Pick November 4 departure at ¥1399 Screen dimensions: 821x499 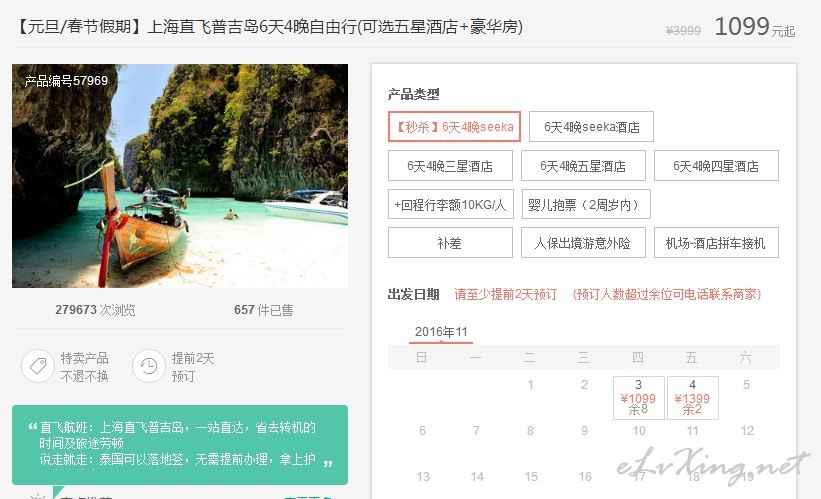(693, 398)
